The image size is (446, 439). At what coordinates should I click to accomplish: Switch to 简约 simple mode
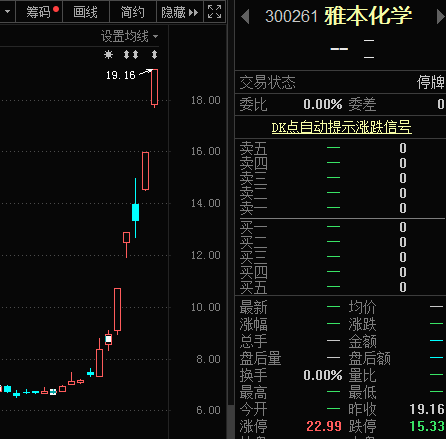pyautogui.click(x=133, y=12)
